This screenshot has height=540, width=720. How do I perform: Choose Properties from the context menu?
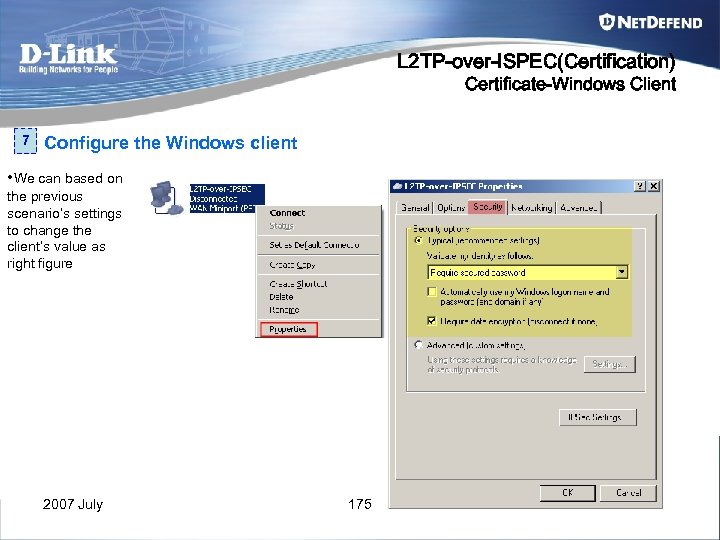click(x=288, y=329)
